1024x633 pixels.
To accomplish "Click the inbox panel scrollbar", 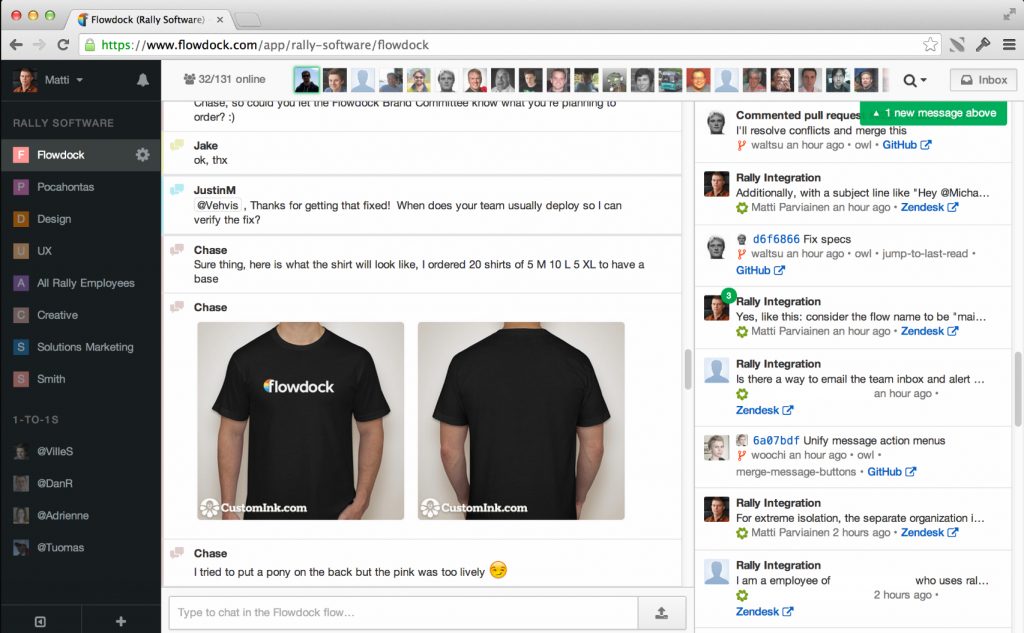I will point(1017,389).
